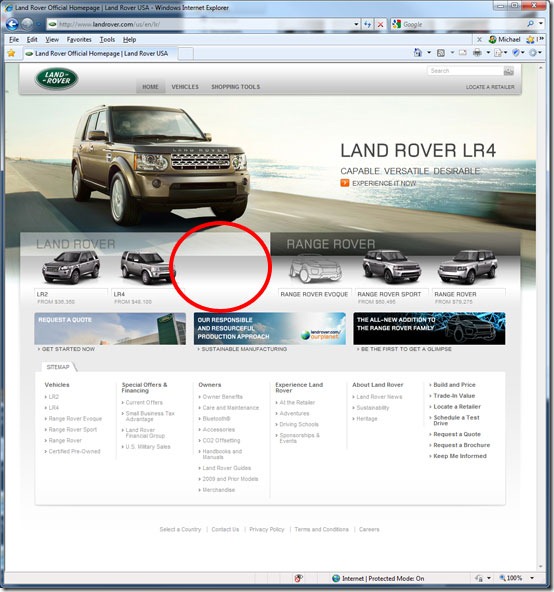The width and height of the screenshot is (554, 592).
Task: Select the Land Rover Official Homepage tab
Action: (x=99, y=54)
